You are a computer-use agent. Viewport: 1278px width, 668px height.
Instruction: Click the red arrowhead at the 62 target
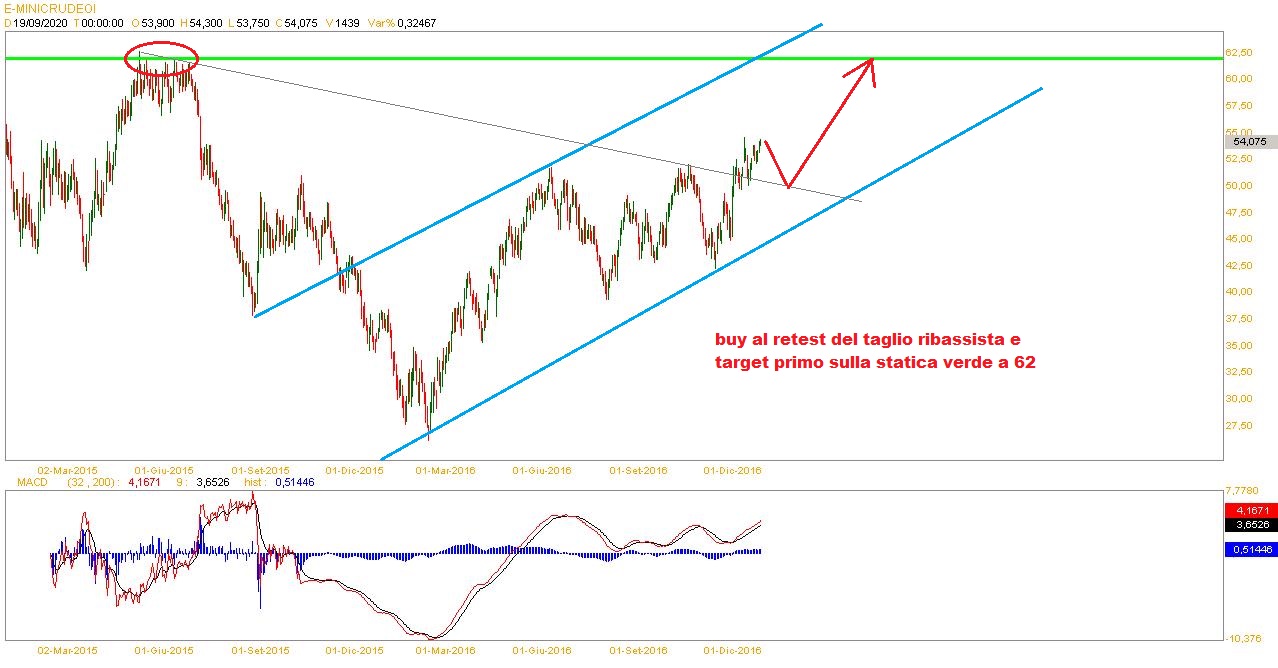point(872,60)
